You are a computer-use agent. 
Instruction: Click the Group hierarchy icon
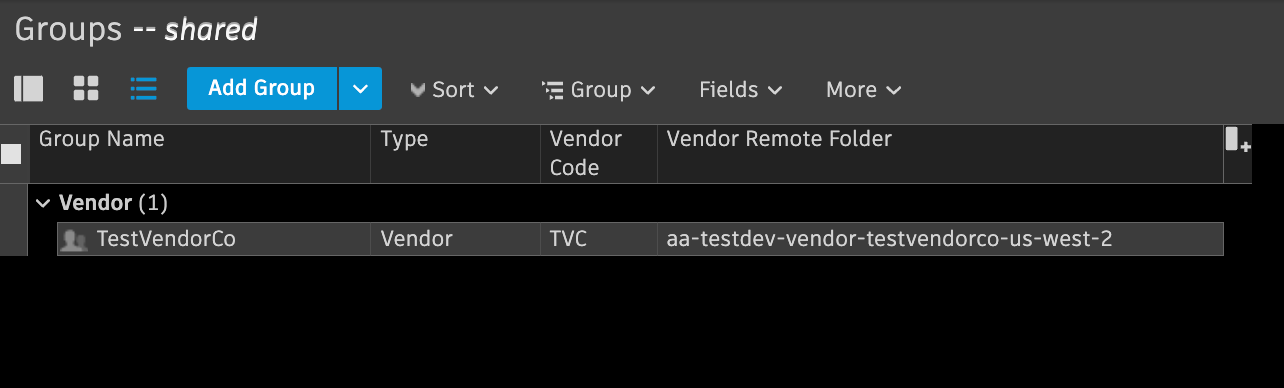click(553, 90)
